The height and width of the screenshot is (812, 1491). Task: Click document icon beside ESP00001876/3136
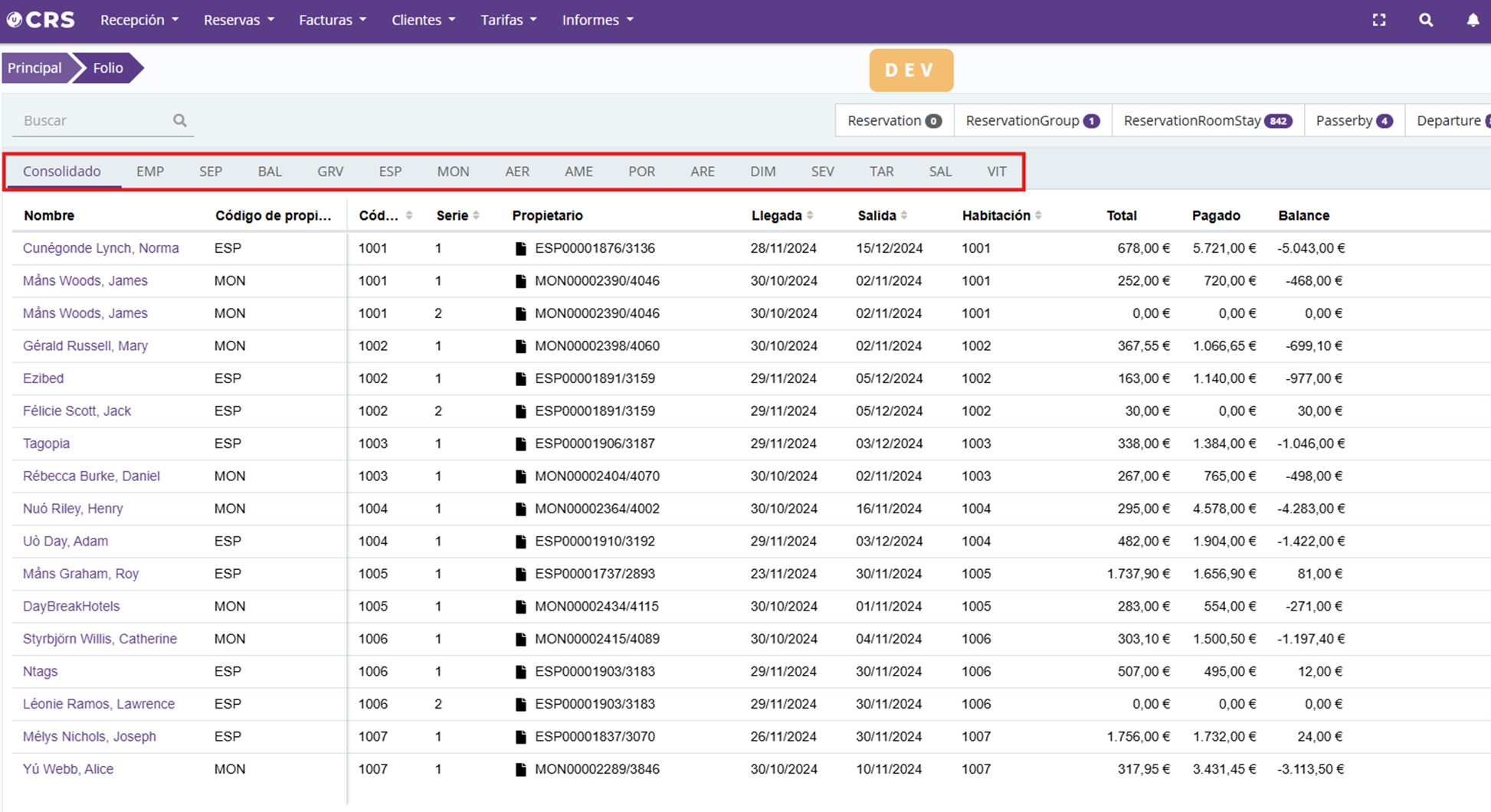pyautogui.click(x=521, y=248)
